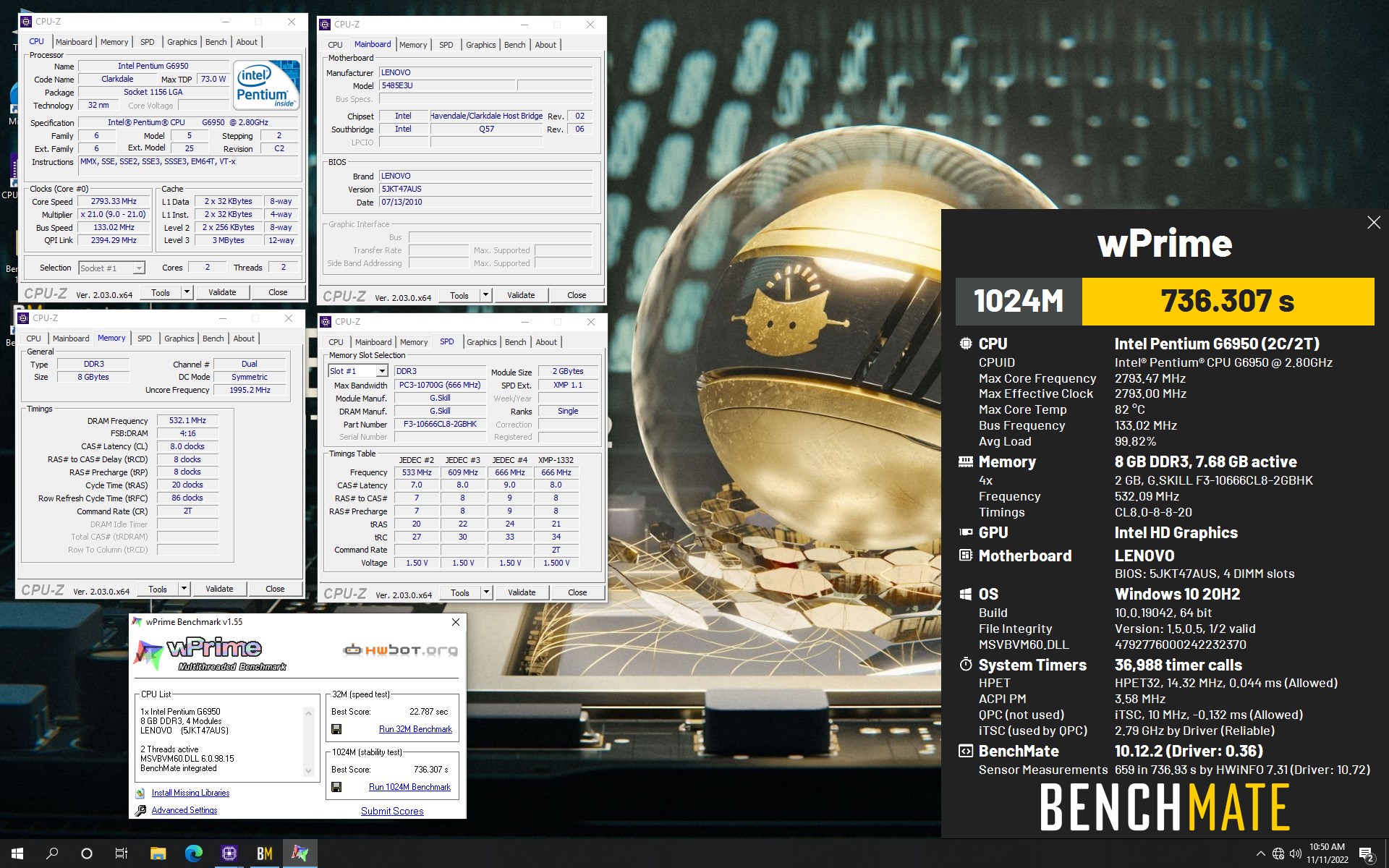Click the Memory icon in BenchMate panel

click(966, 461)
